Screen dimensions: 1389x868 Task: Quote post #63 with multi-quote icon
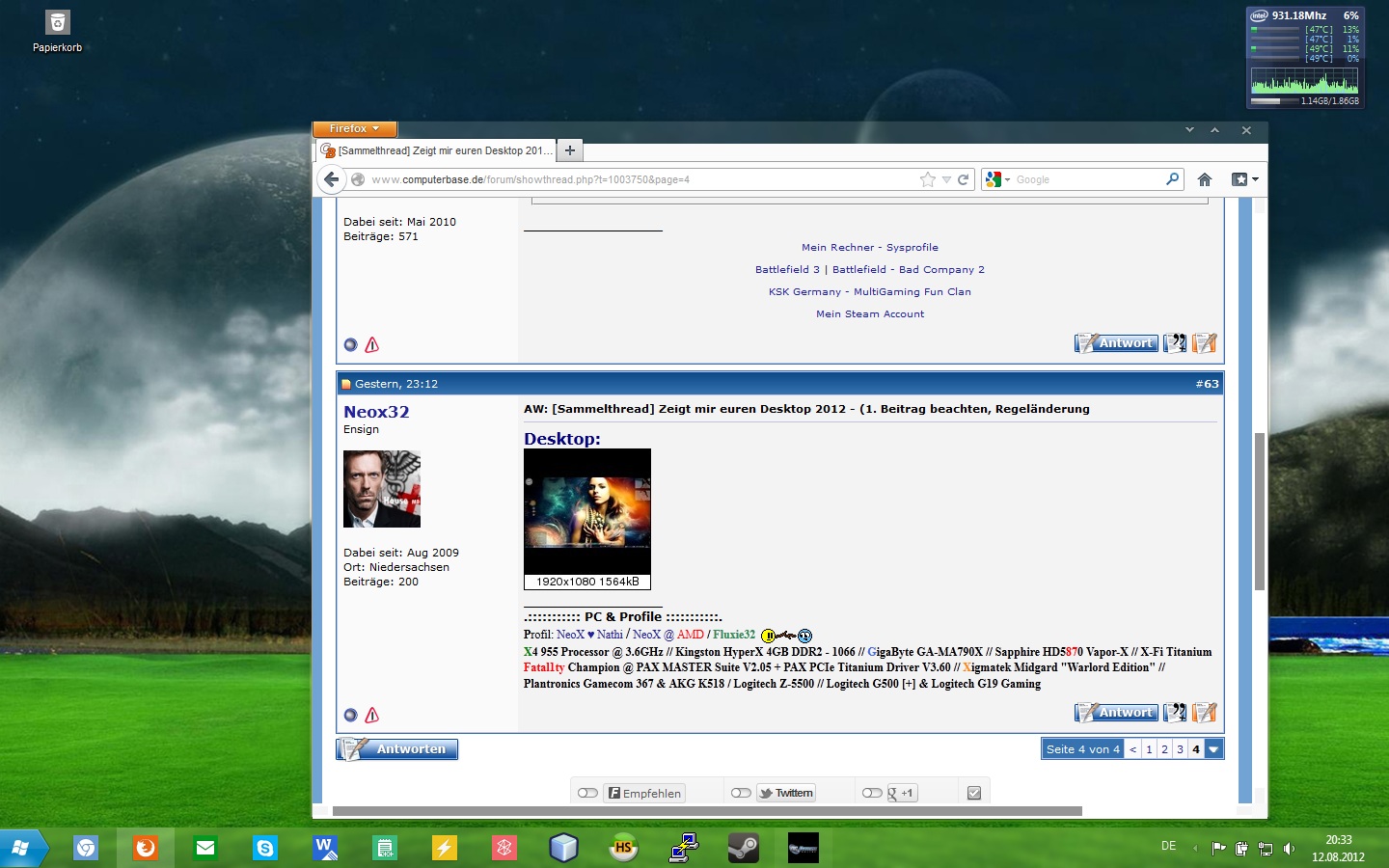pyautogui.click(x=1175, y=713)
